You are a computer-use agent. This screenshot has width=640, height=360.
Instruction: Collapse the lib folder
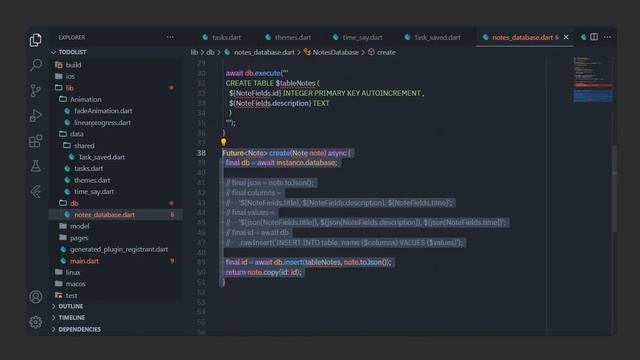pos(70,88)
